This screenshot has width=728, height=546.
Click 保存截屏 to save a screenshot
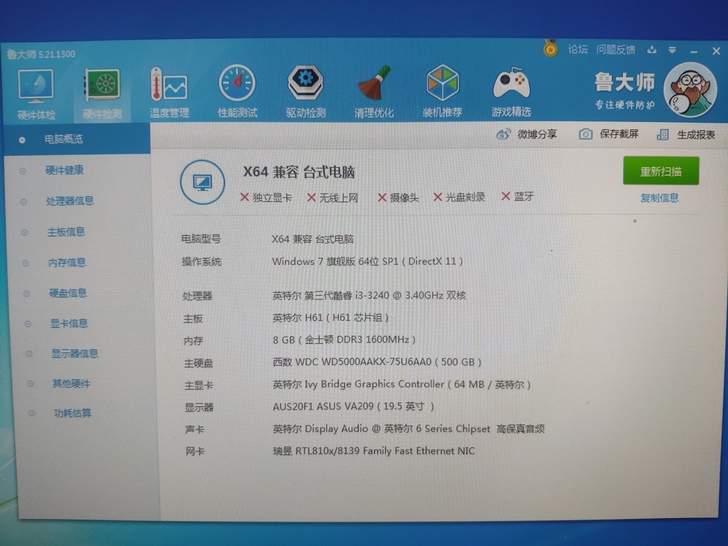click(609, 134)
